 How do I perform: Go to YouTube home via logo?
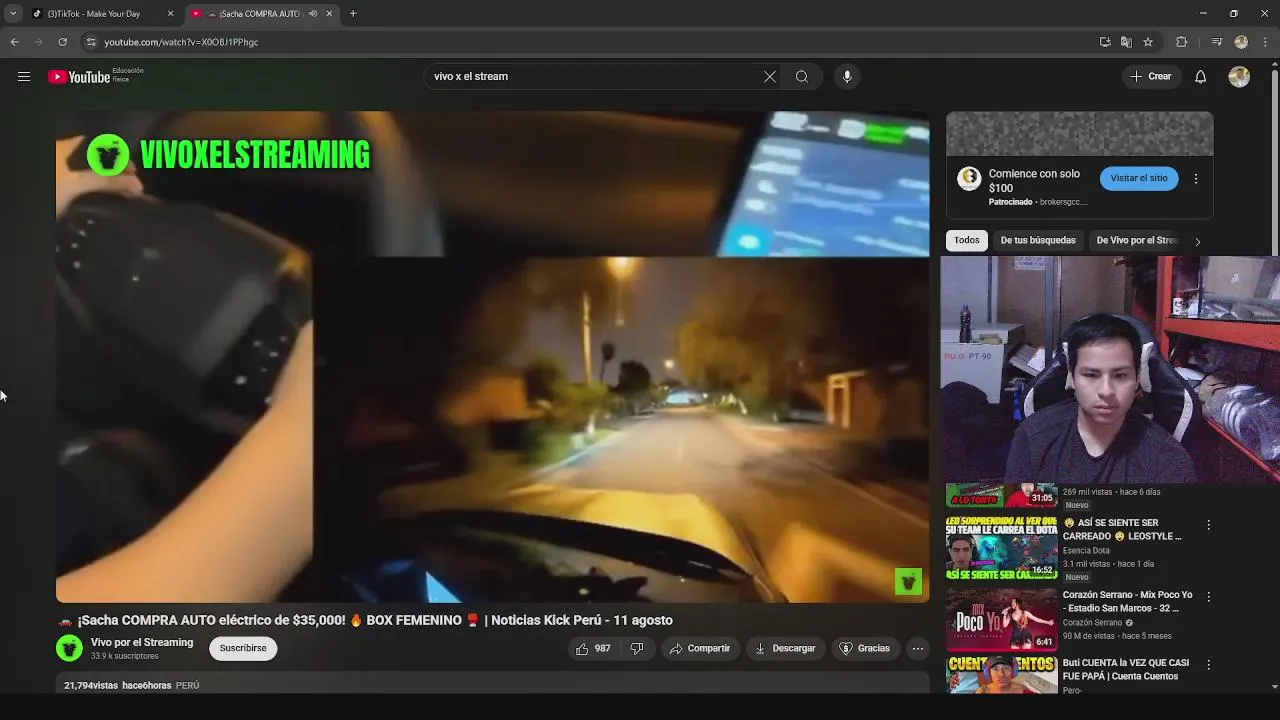click(79, 77)
